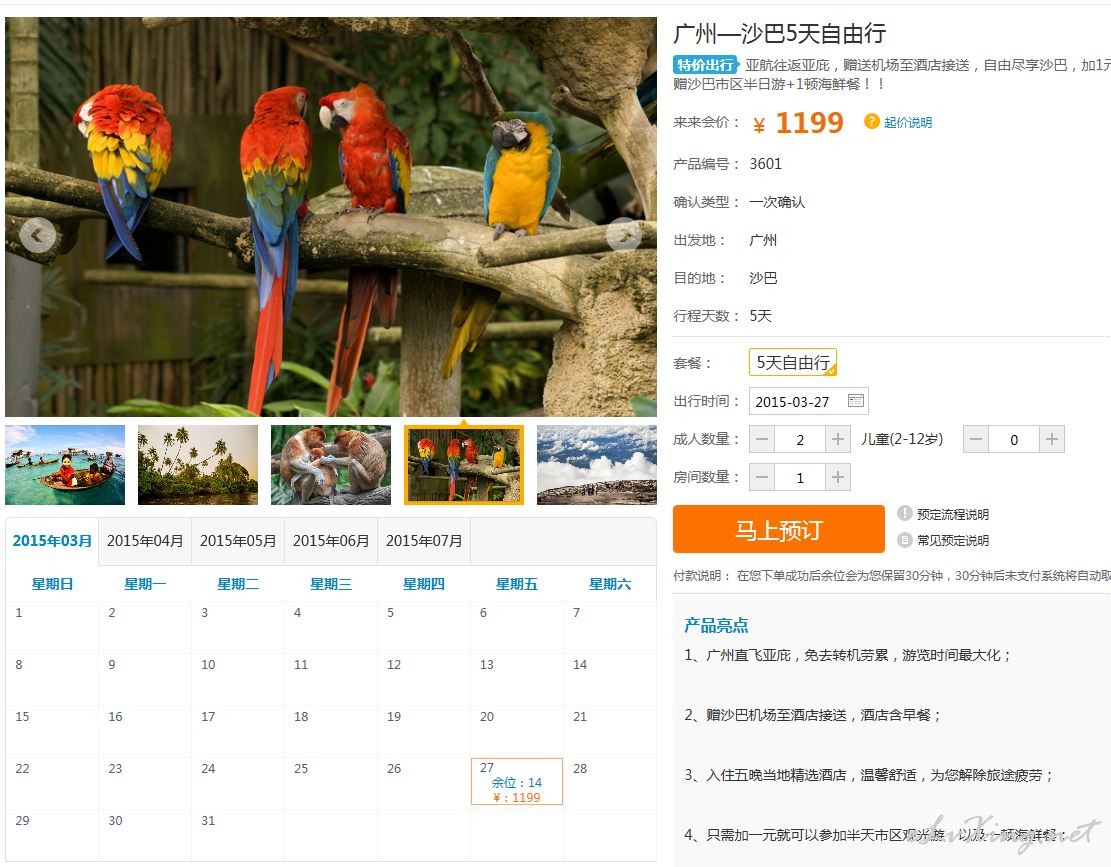
Task: Increase children (2-12岁) count with the plus button
Action: point(1051,439)
